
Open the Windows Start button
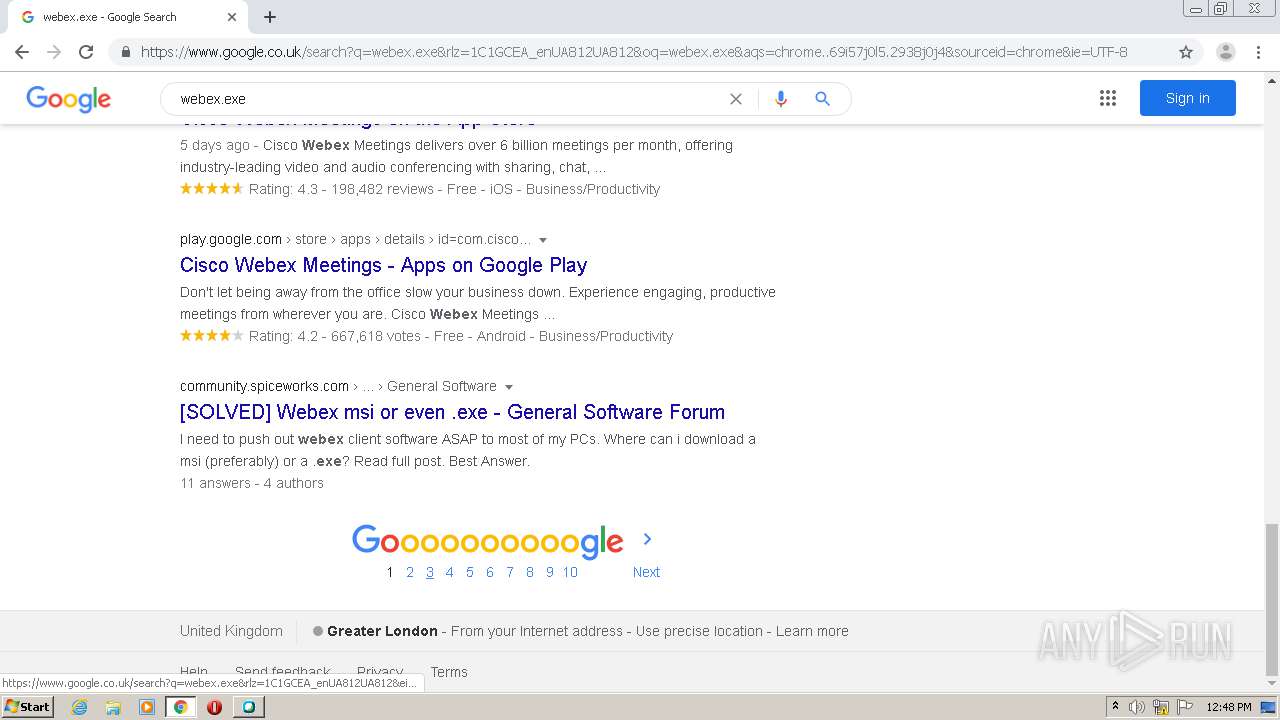click(x=27, y=706)
